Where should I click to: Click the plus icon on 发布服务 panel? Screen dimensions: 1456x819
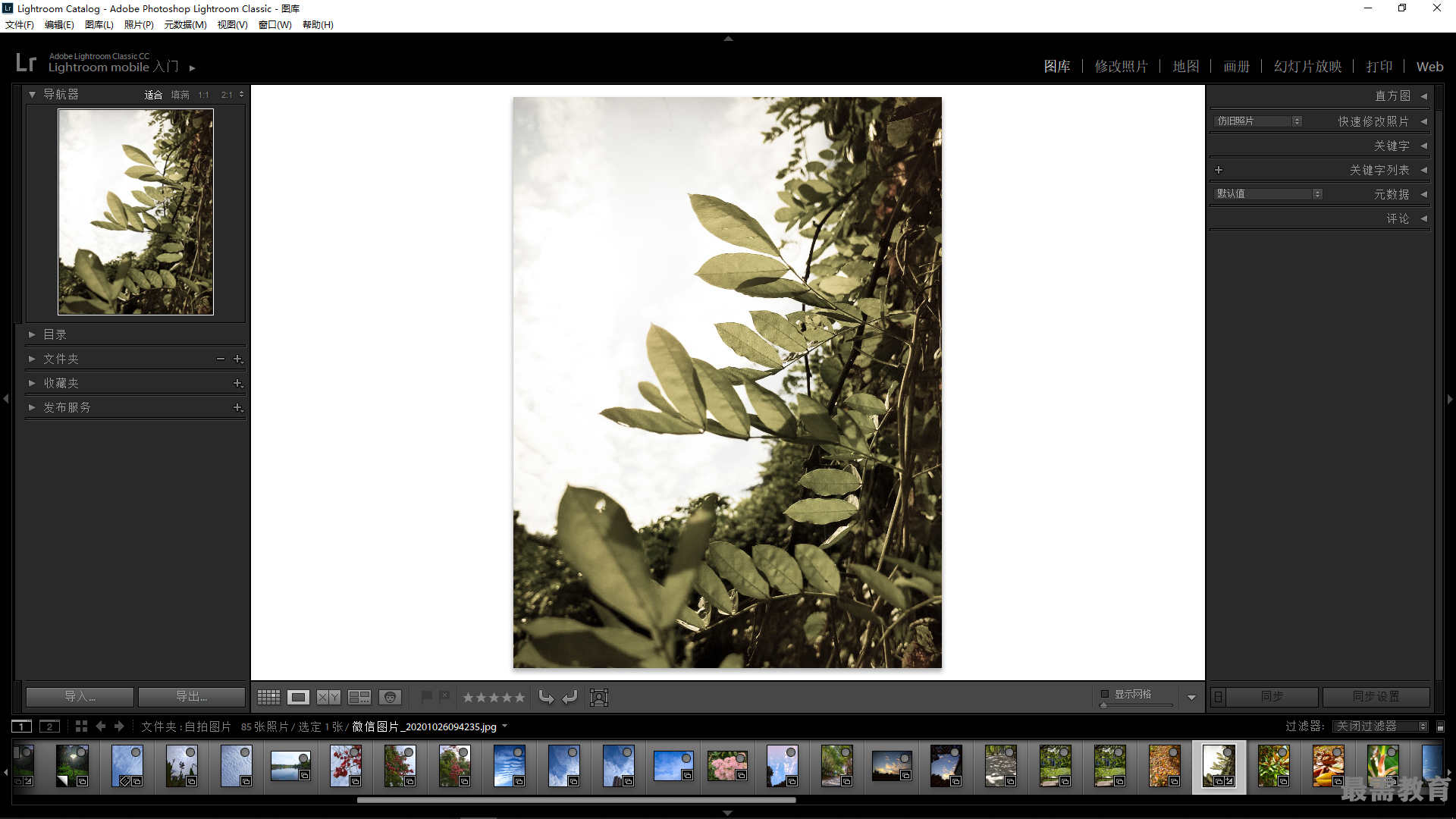point(237,407)
